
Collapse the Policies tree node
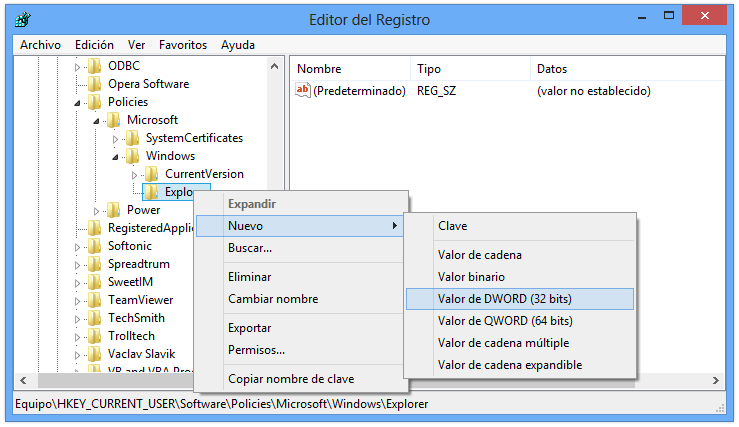78,102
